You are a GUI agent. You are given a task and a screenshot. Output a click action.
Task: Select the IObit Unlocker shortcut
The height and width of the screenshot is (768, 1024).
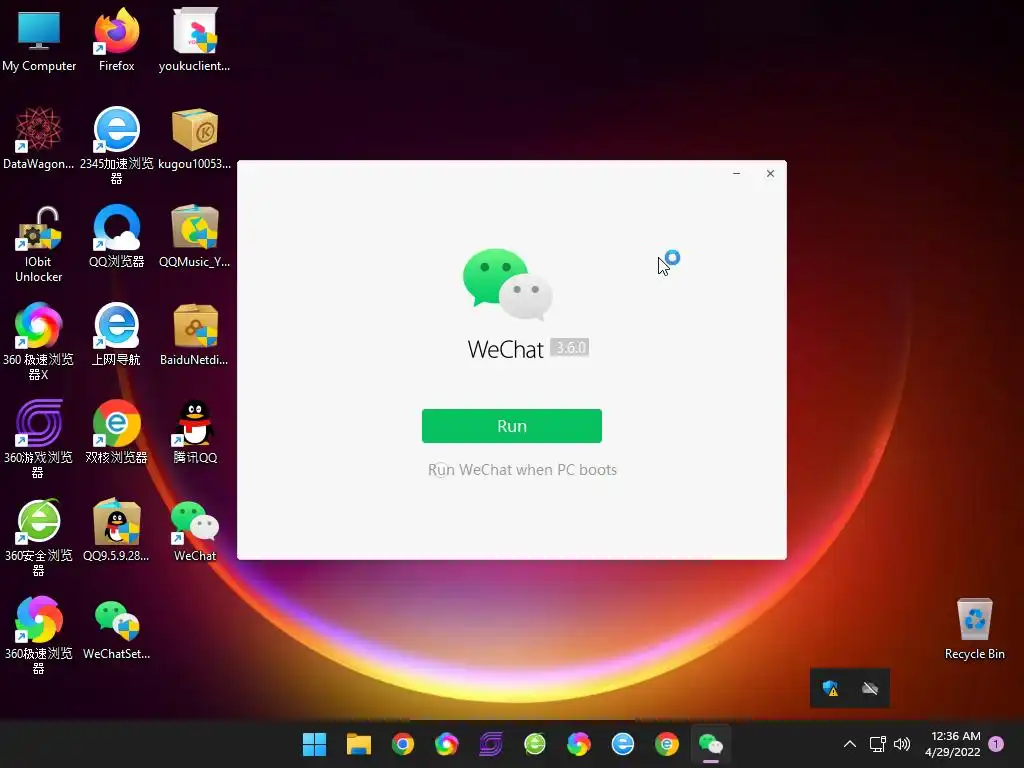pos(39,244)
